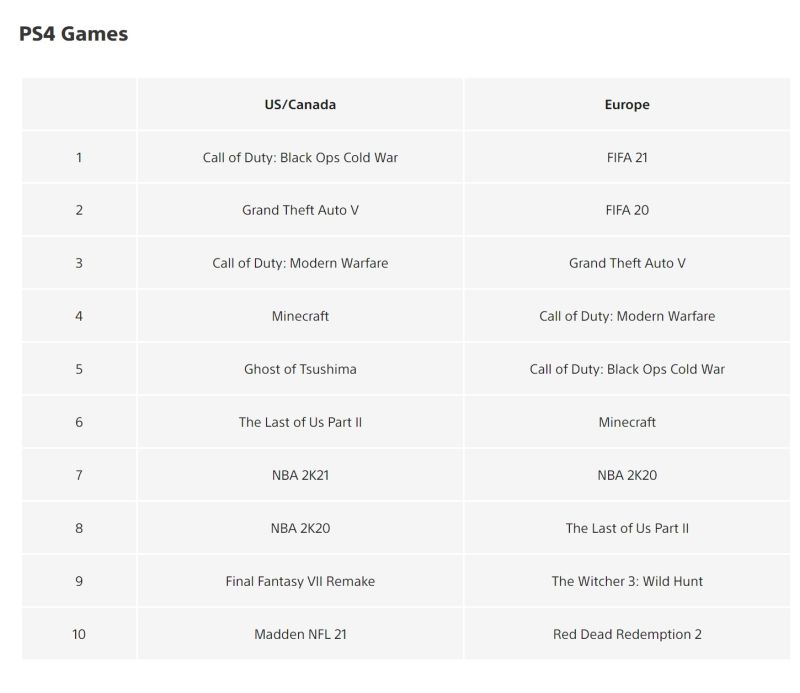
Task: Click Minecraft in the US/Canada column
Action: coord(300,316)
